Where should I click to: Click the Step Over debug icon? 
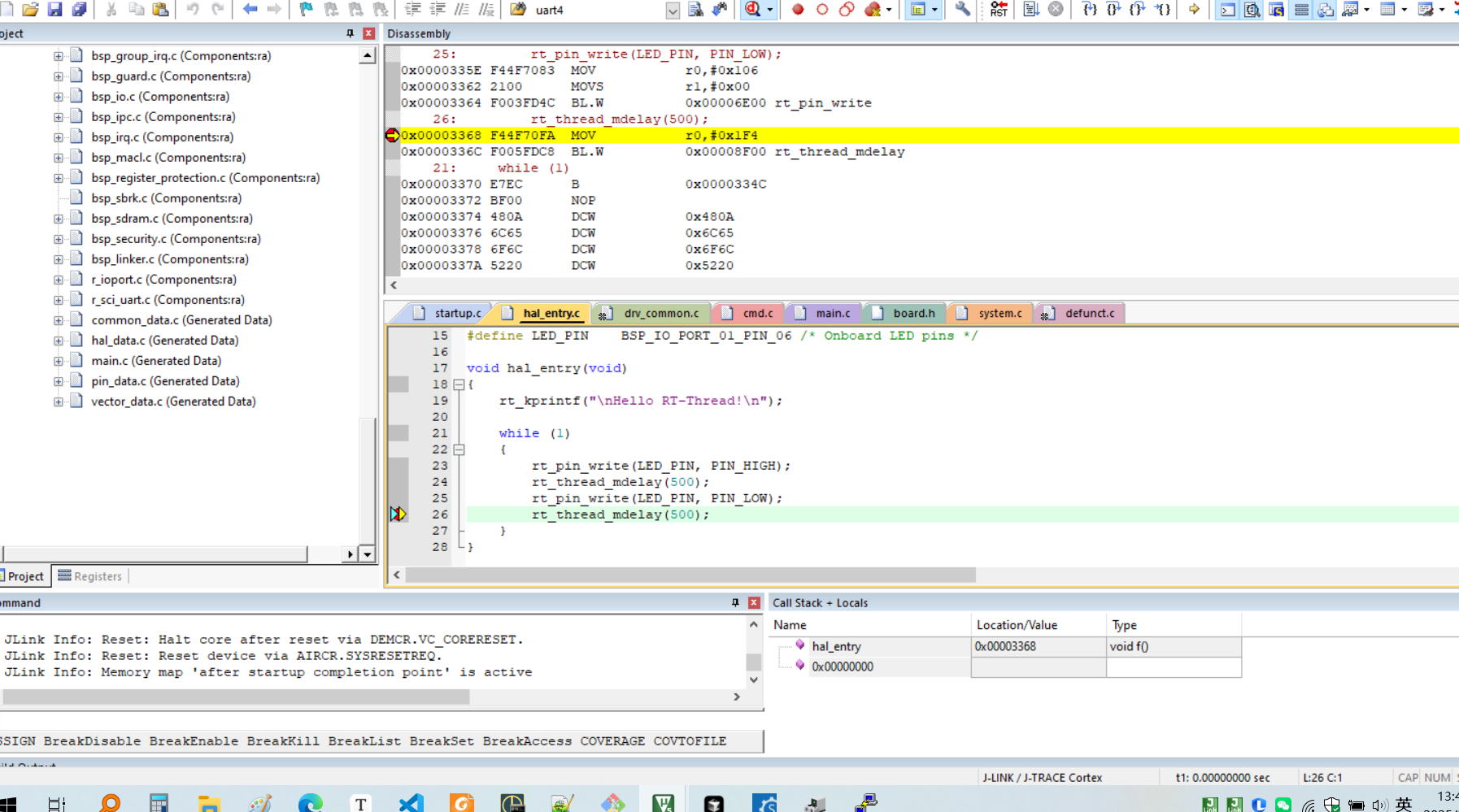(1113, 10)
